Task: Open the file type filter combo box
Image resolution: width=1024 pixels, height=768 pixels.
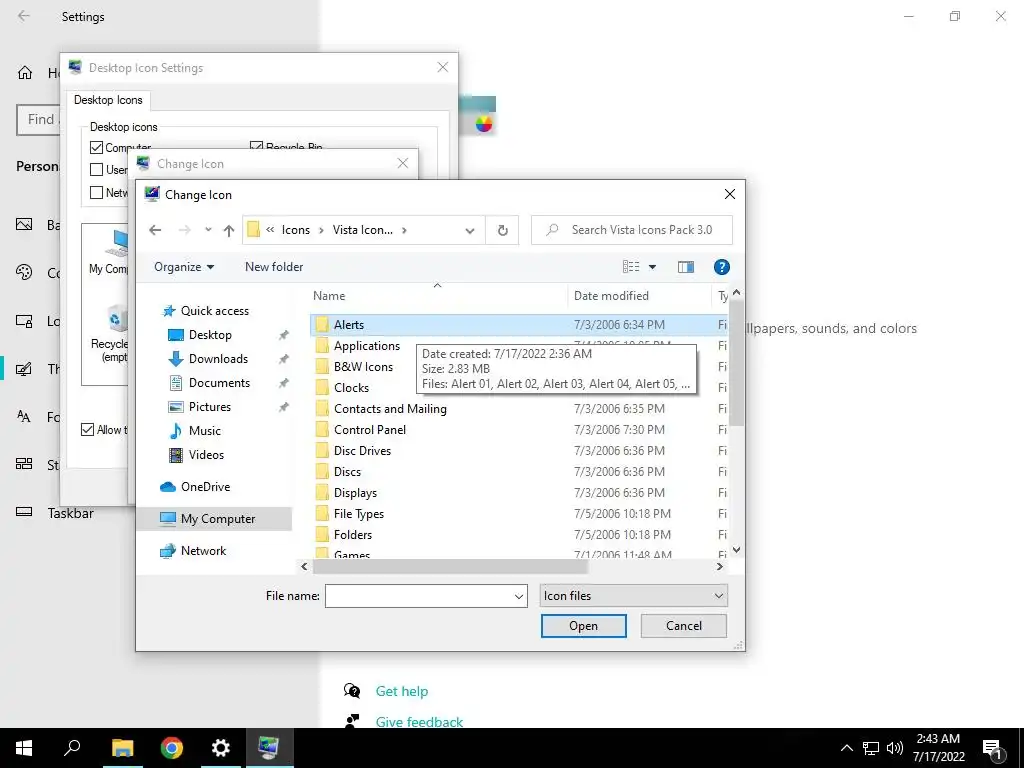Action: coord(633,596)
